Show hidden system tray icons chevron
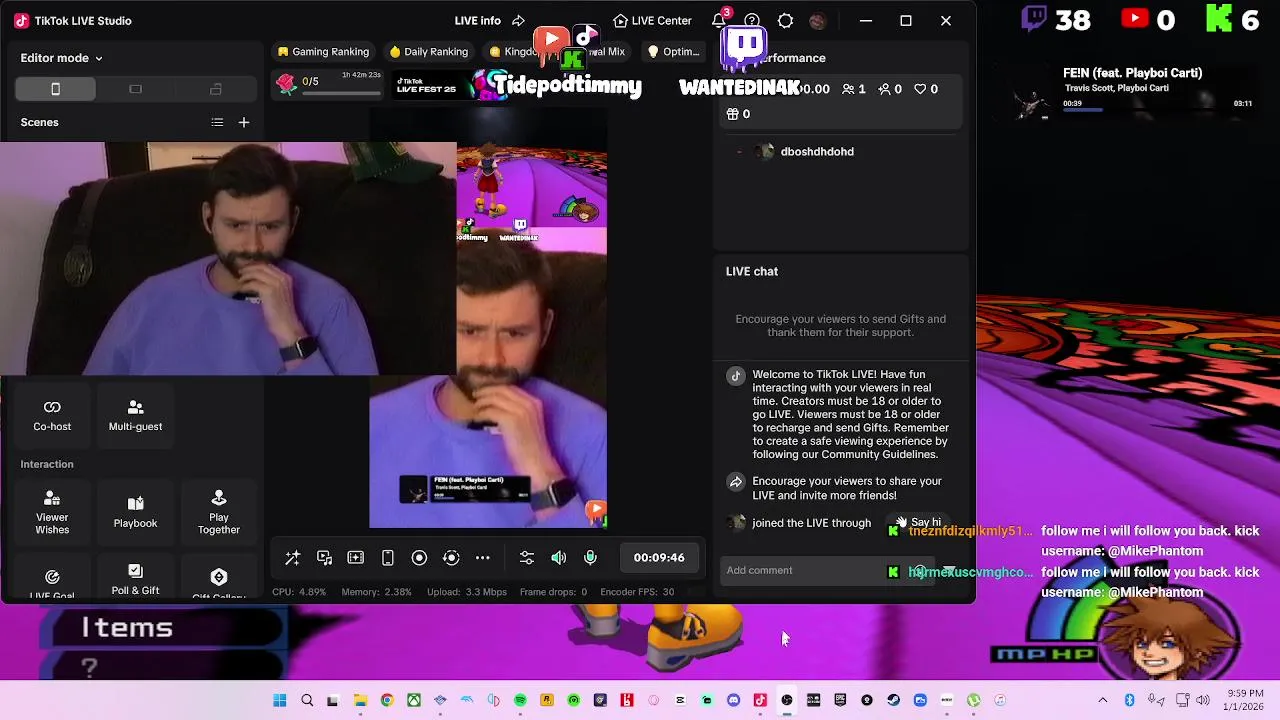This screenshot has height=720, width=1280. [1103, 700]
